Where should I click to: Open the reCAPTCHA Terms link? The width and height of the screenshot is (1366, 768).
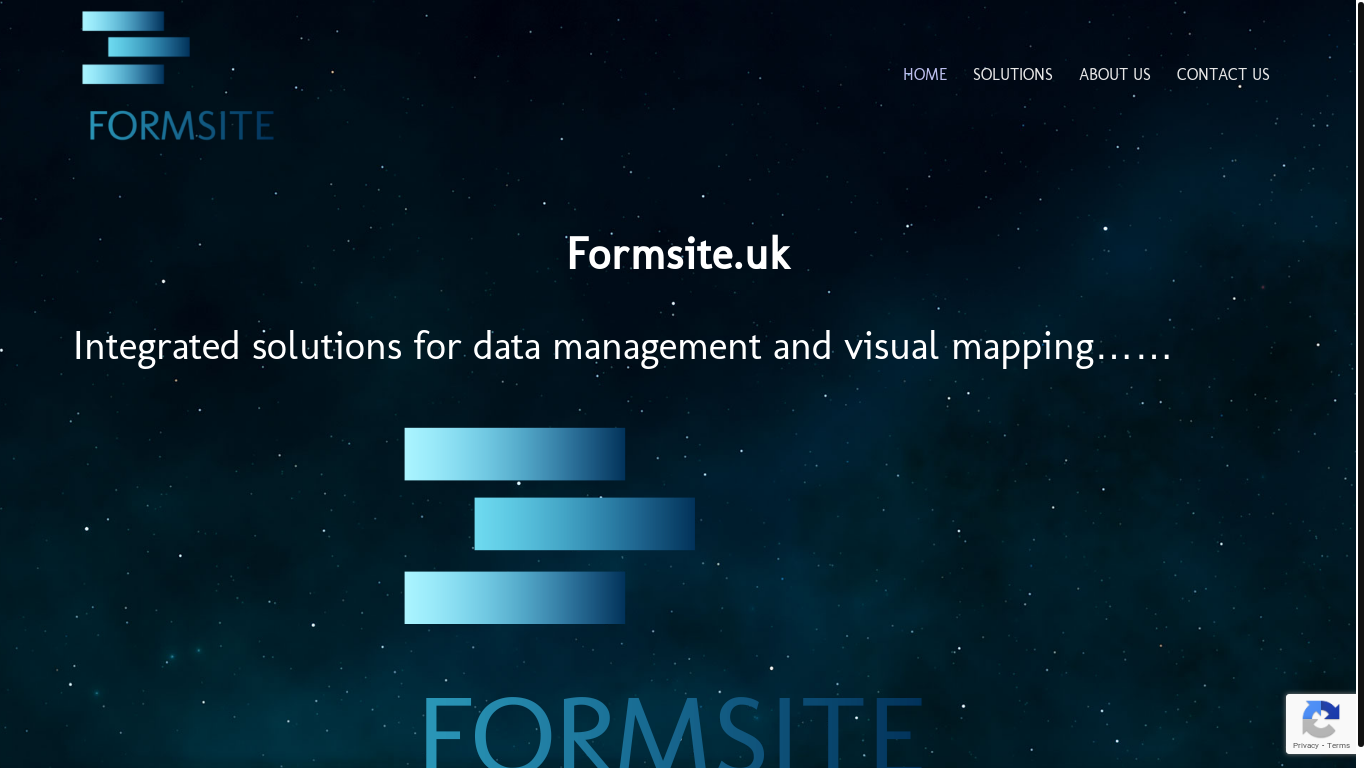1339,746
